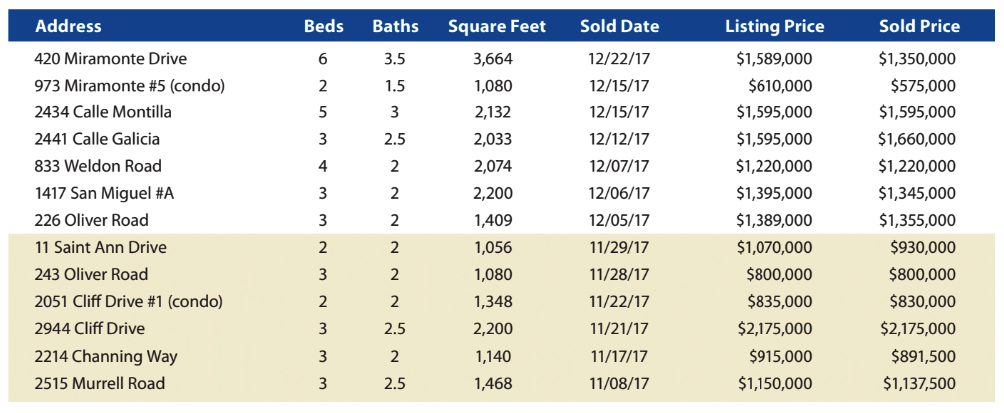Select the Square Feet column header
Screen dimensions: 1004x413
click(497, 26)
